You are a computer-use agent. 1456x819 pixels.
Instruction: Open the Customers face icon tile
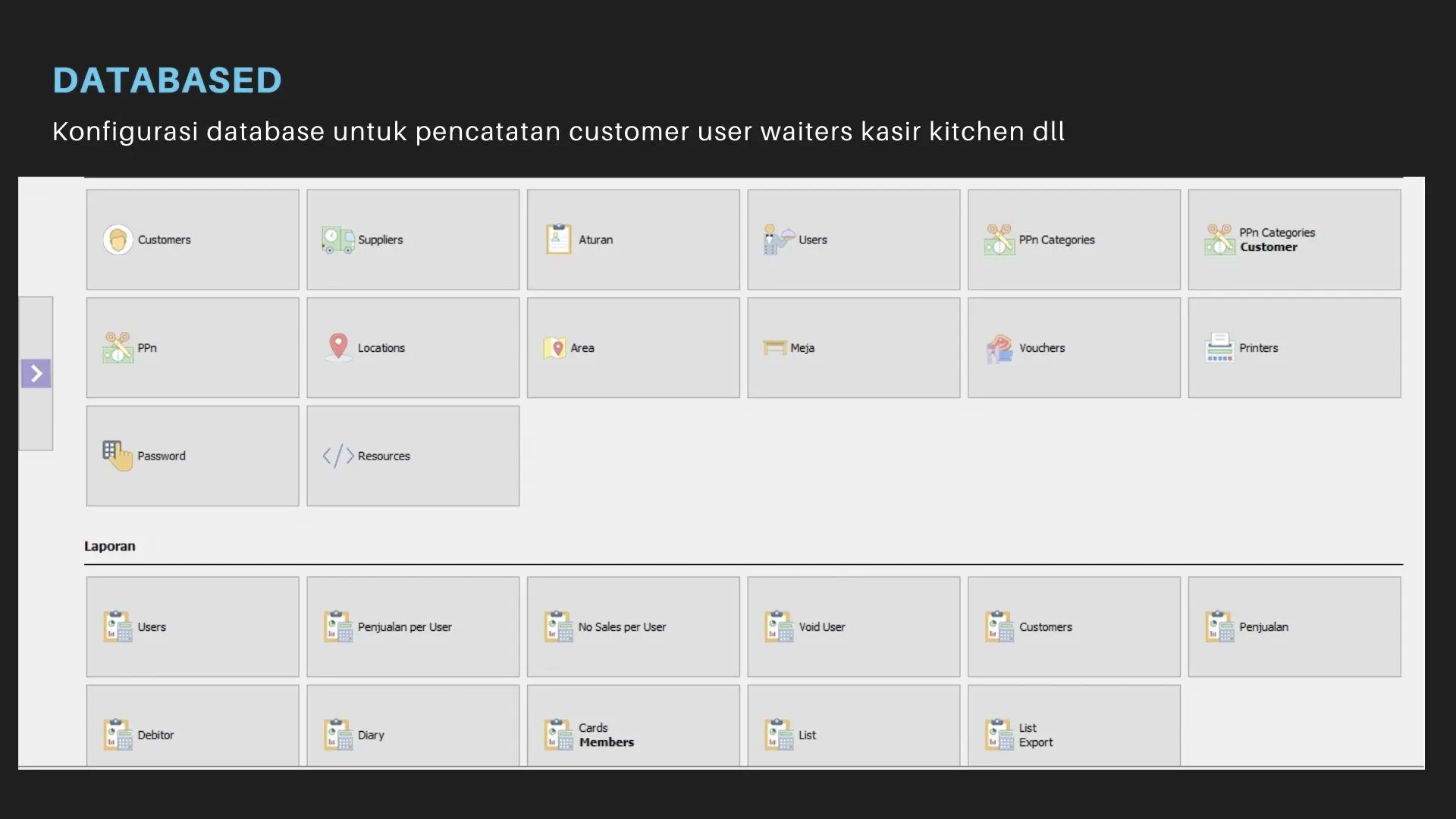point(118,240)
